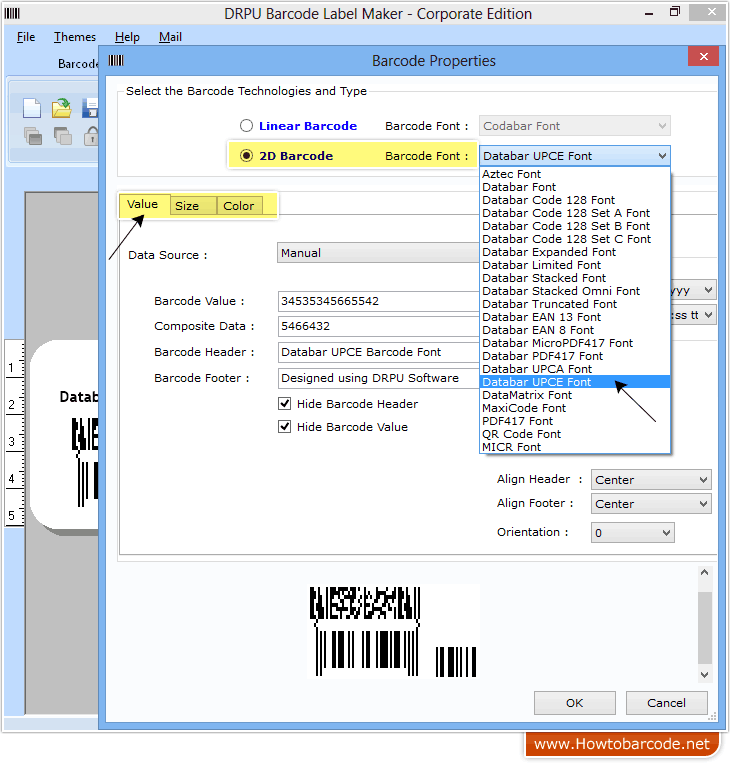Collapse the Databar UPCE Font combo box

coord(575,156)
